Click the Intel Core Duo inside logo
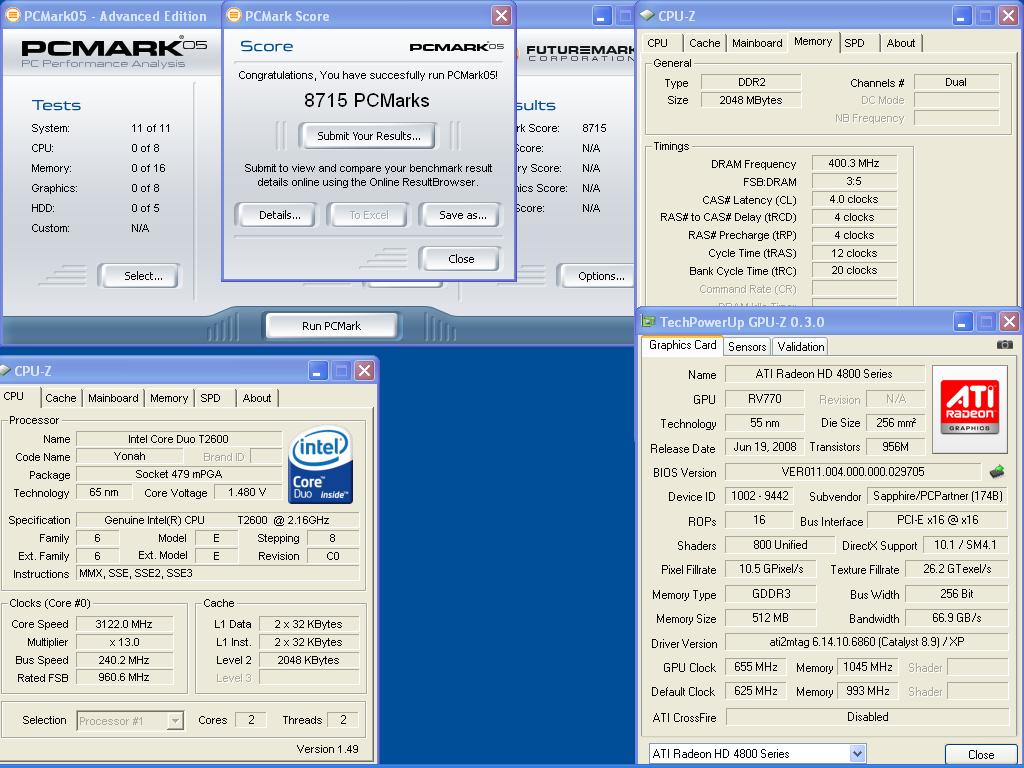Viewport: 1024px width, 768px height. point(320,465)
